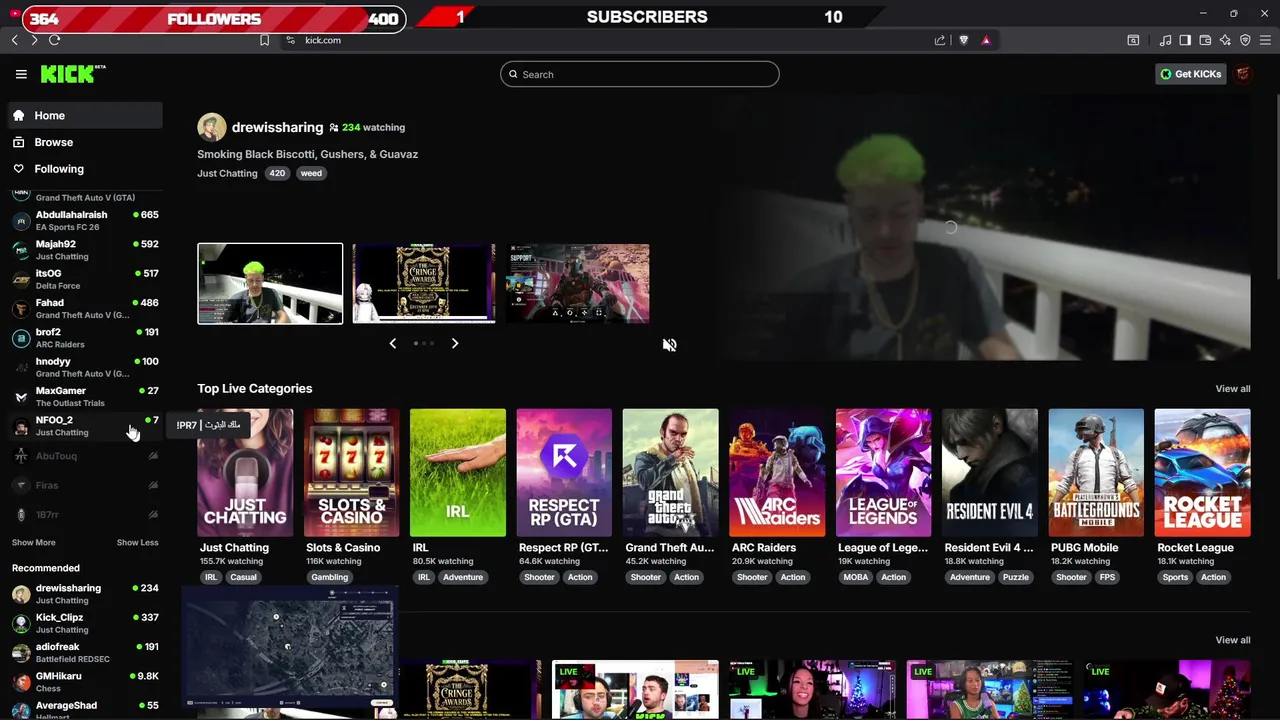Screen dimensions: 1280x720
Task: Click the weed tag
Action: [311, 173]
